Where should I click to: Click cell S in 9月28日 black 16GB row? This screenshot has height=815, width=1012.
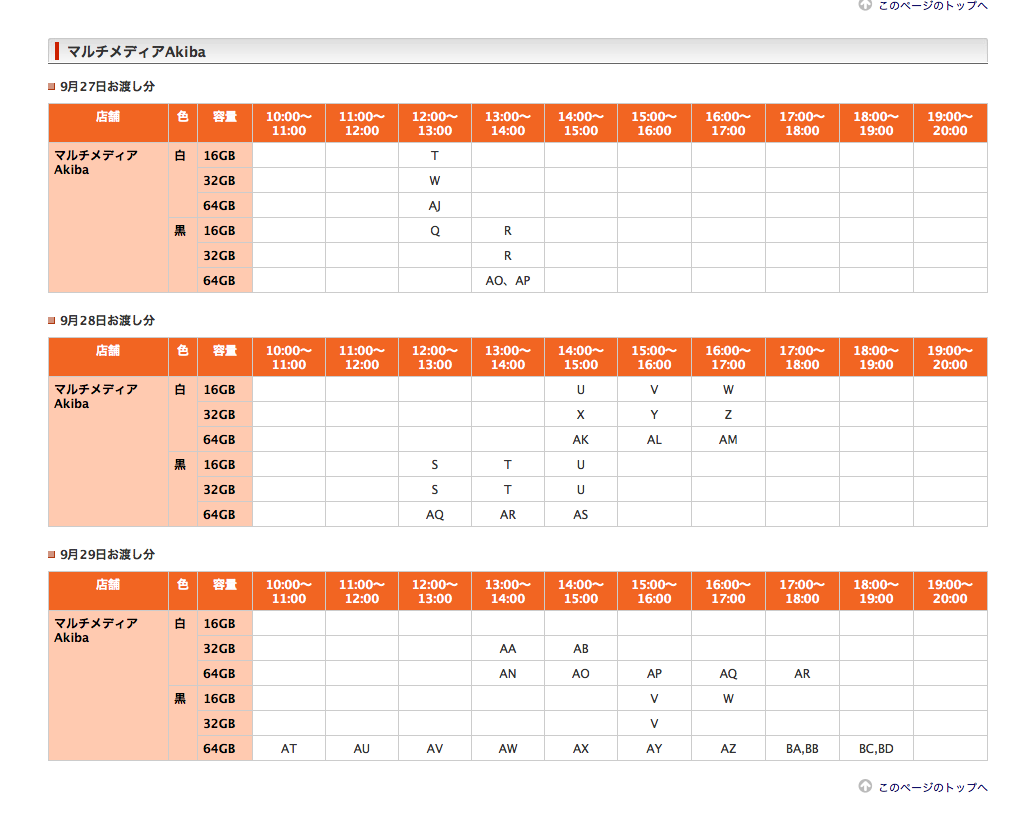(435, 465)
